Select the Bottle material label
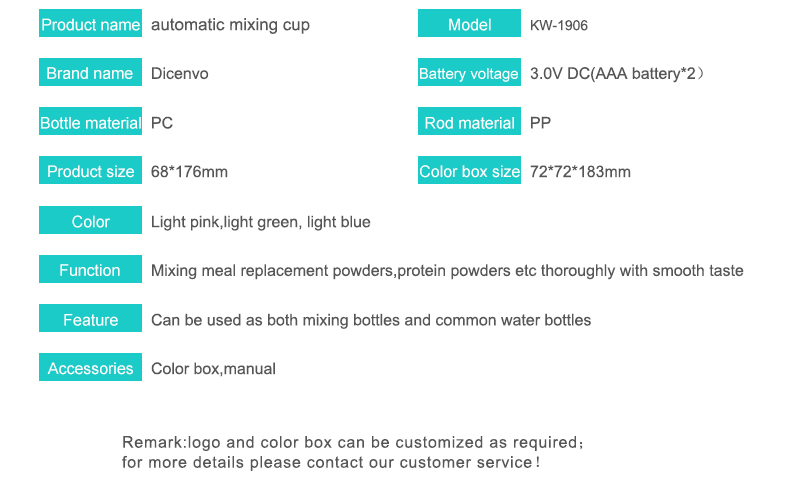The width and height of the screenshot is (790, 492). tap(90, 121)
